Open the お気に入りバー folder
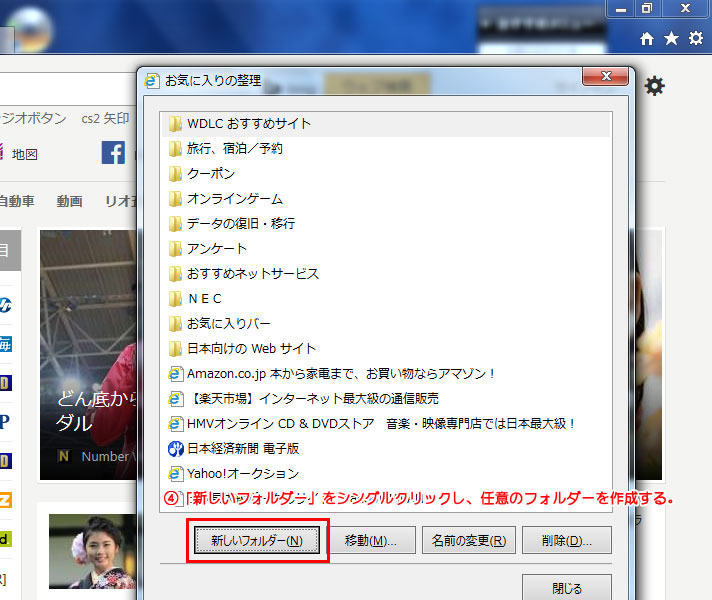The height and width of the screenshot is (600, 712). [x=228, y=323]
